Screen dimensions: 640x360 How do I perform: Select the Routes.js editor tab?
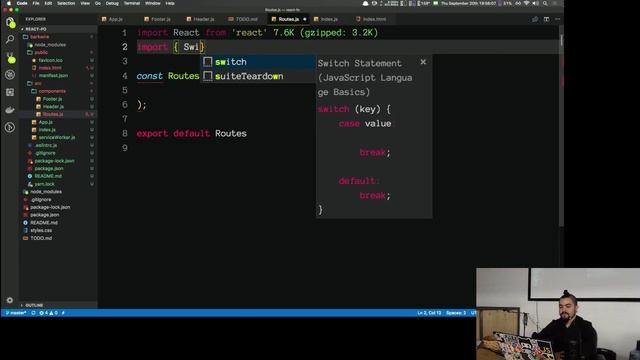click(x=288, y=19)
